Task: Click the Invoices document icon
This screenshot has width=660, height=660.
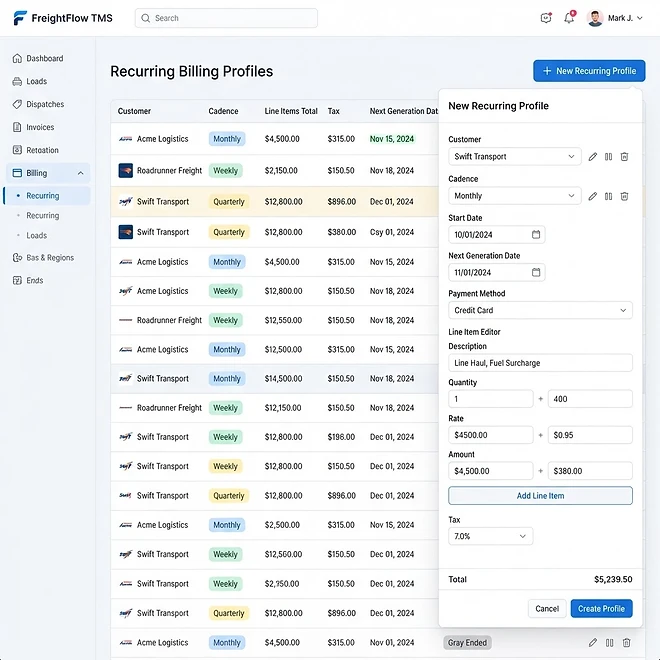Action: click(17, 127)
